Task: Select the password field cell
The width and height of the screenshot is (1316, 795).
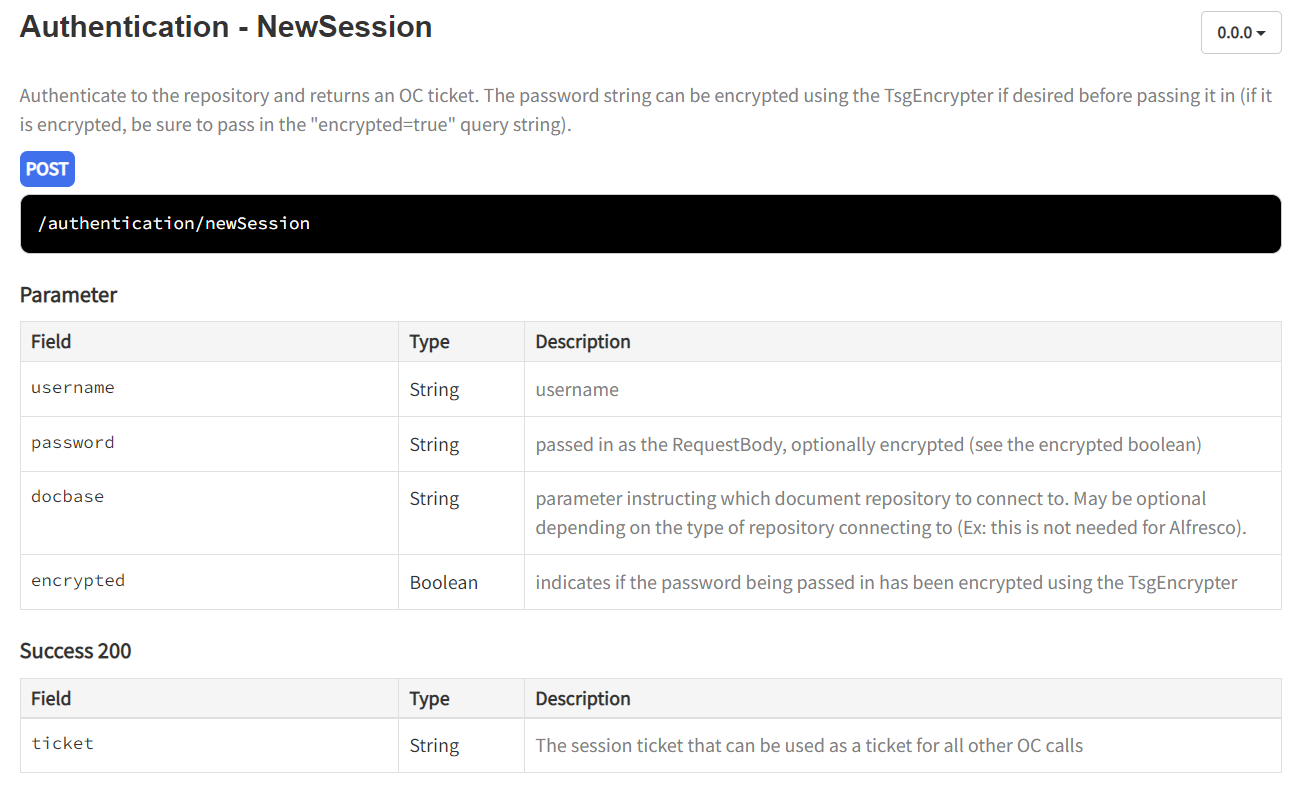Action: [x=73, y=443]
